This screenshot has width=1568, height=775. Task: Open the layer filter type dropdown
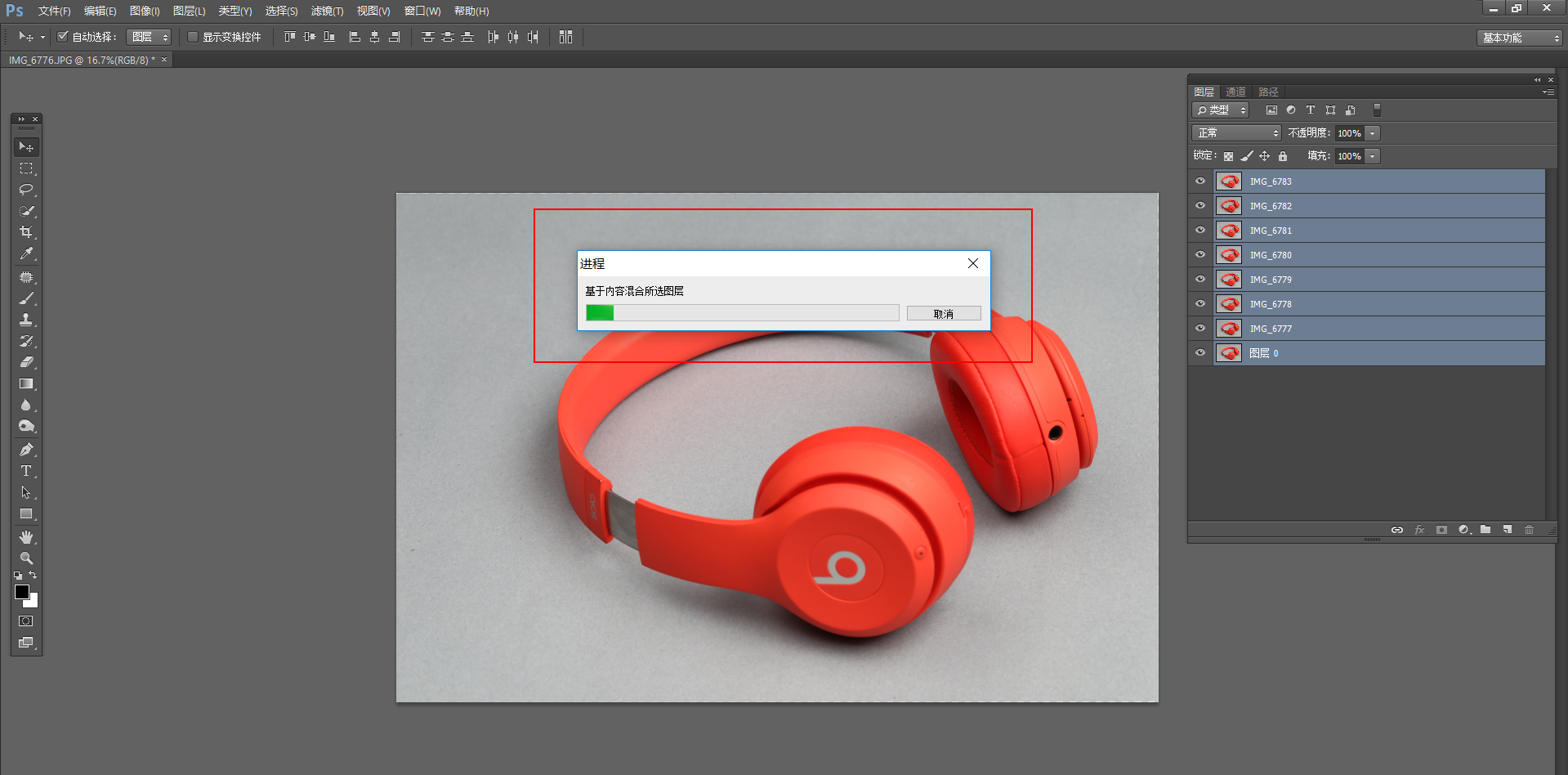[1221, 110]
